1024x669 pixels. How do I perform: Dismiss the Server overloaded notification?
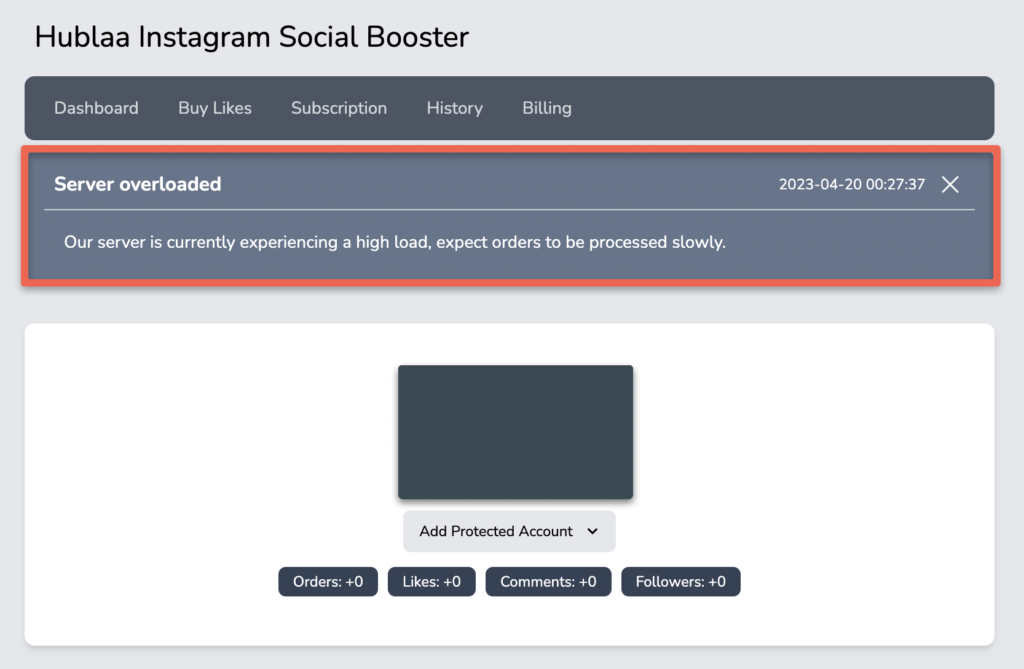point(950,184)
